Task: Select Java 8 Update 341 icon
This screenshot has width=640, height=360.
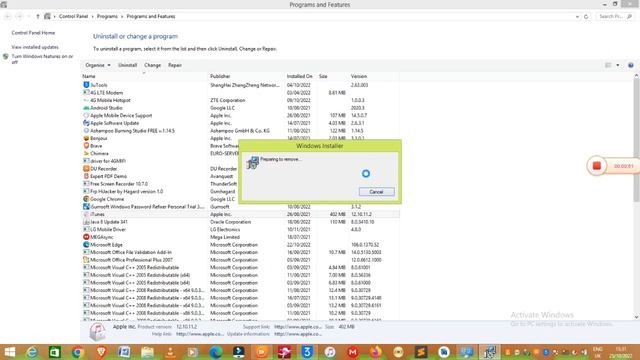Action: pyautogui.click(x=86, y=222)
